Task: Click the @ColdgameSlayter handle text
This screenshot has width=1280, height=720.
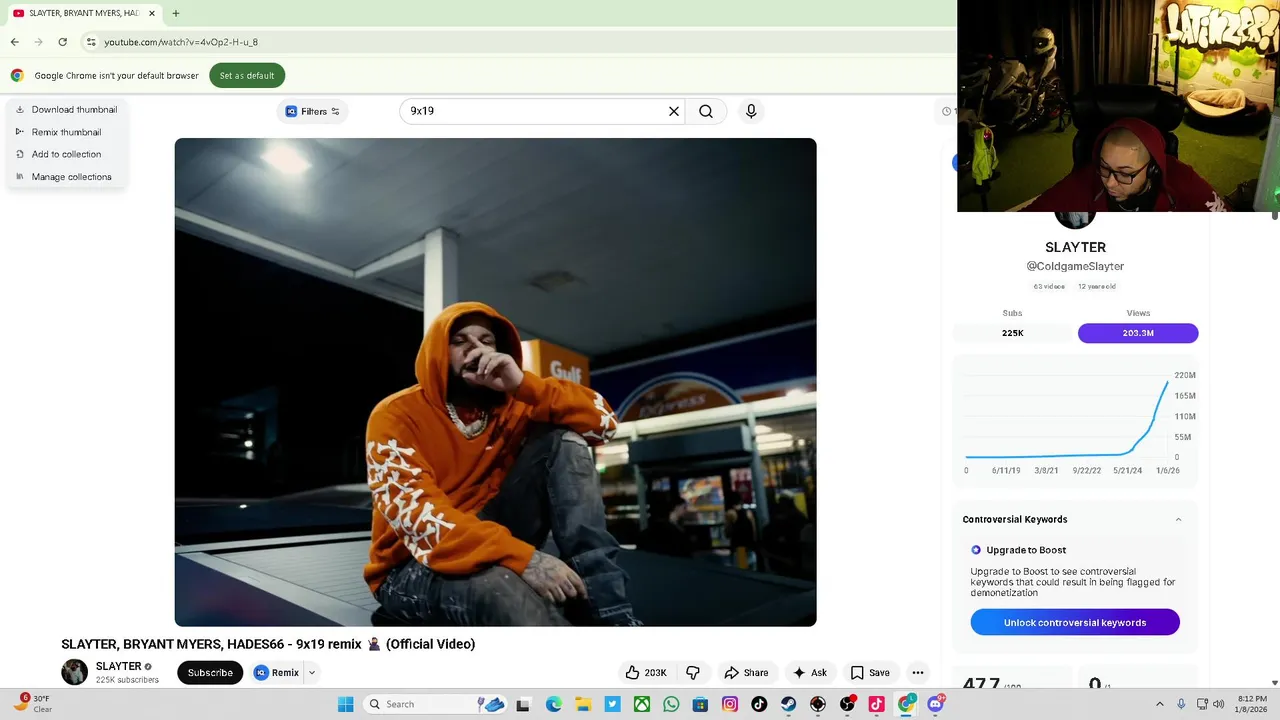Action: click(x=1075, y=266)
